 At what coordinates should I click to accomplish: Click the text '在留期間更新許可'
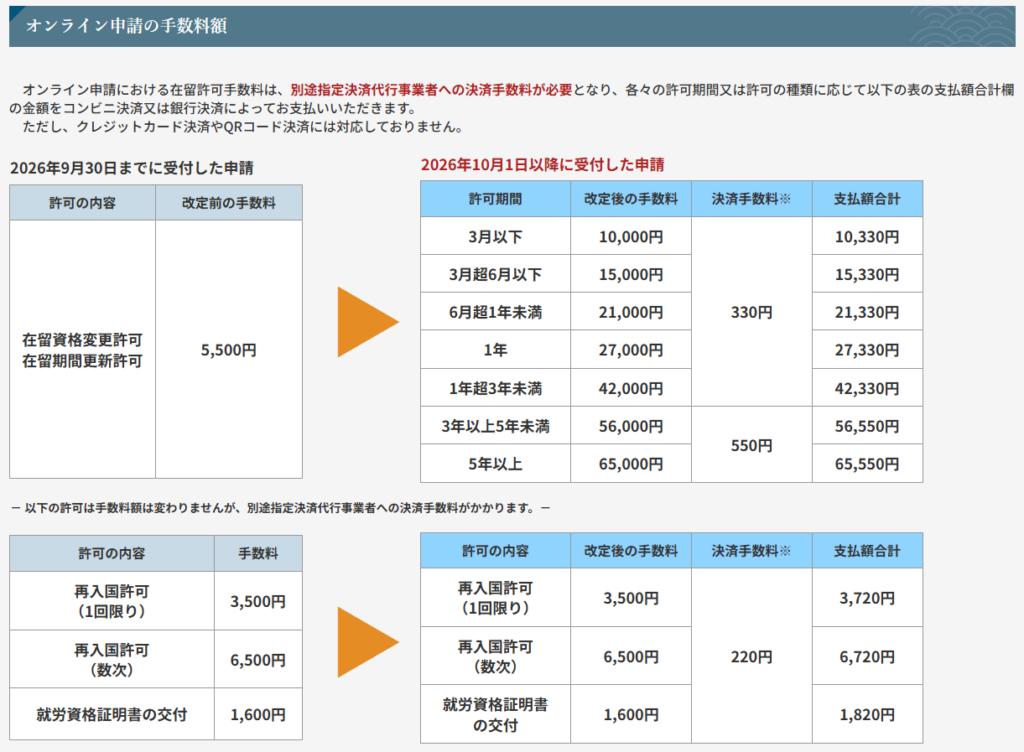point(82,361)
